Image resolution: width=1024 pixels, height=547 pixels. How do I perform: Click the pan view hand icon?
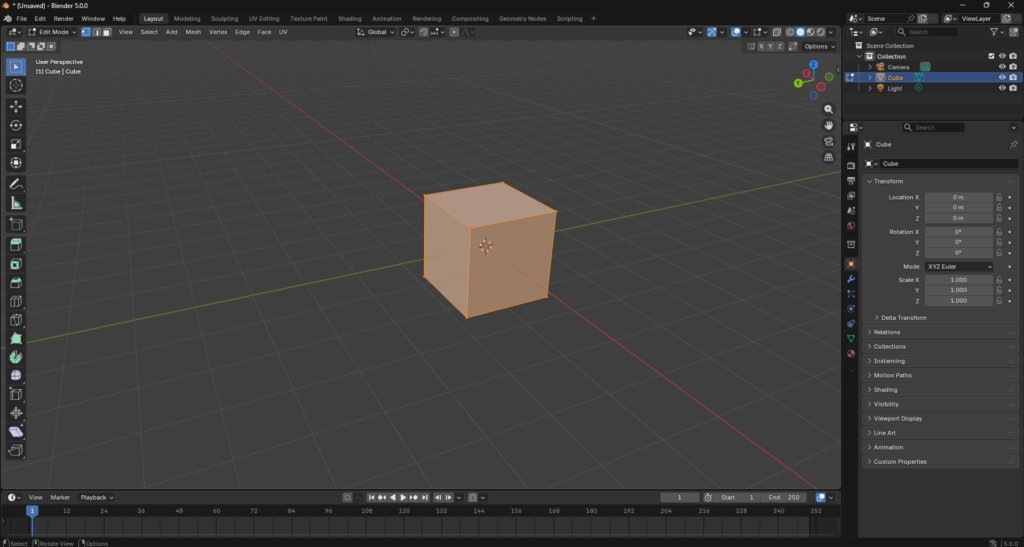click(x=829, y=125)
